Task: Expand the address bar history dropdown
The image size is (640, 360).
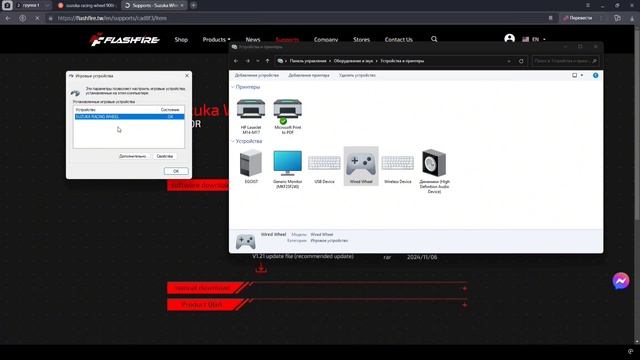Action: (509, 61)
